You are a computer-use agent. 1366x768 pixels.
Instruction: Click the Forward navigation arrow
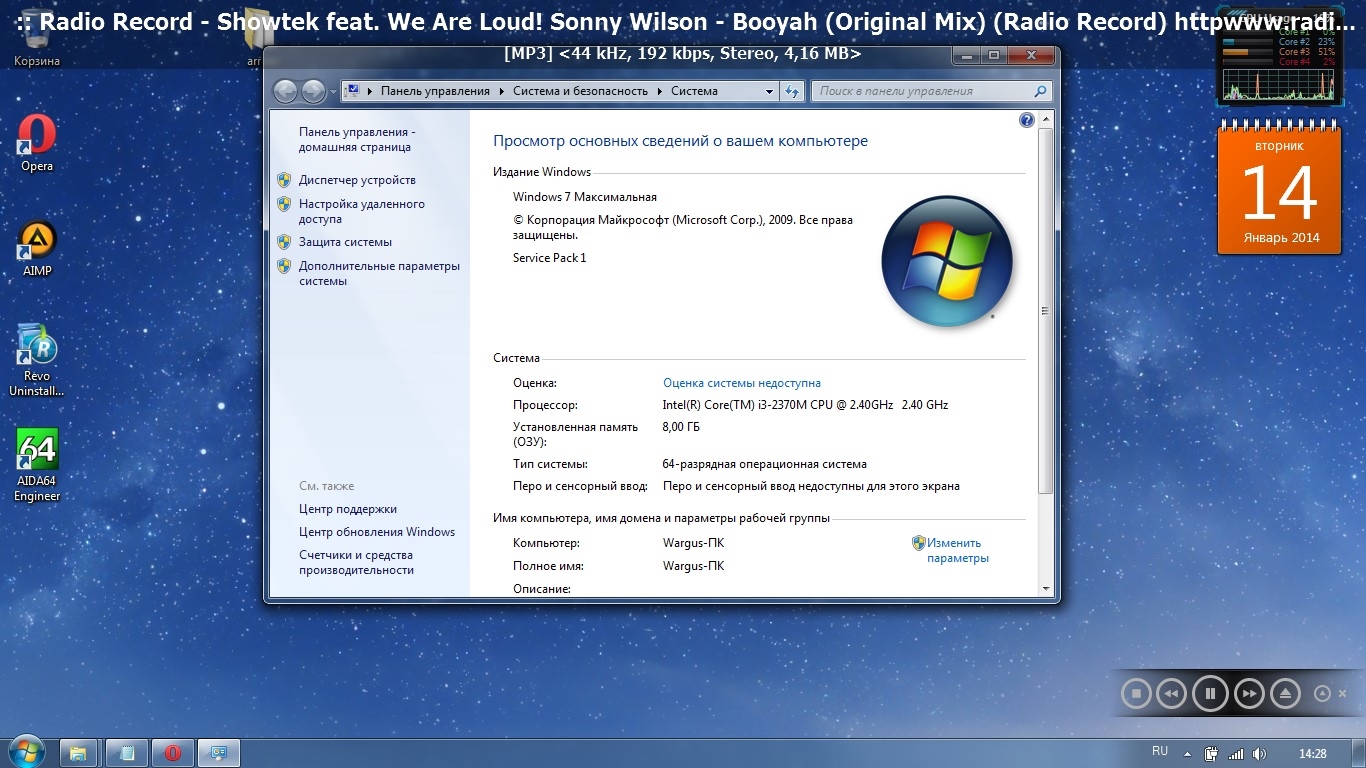click(x=313, y=91)
